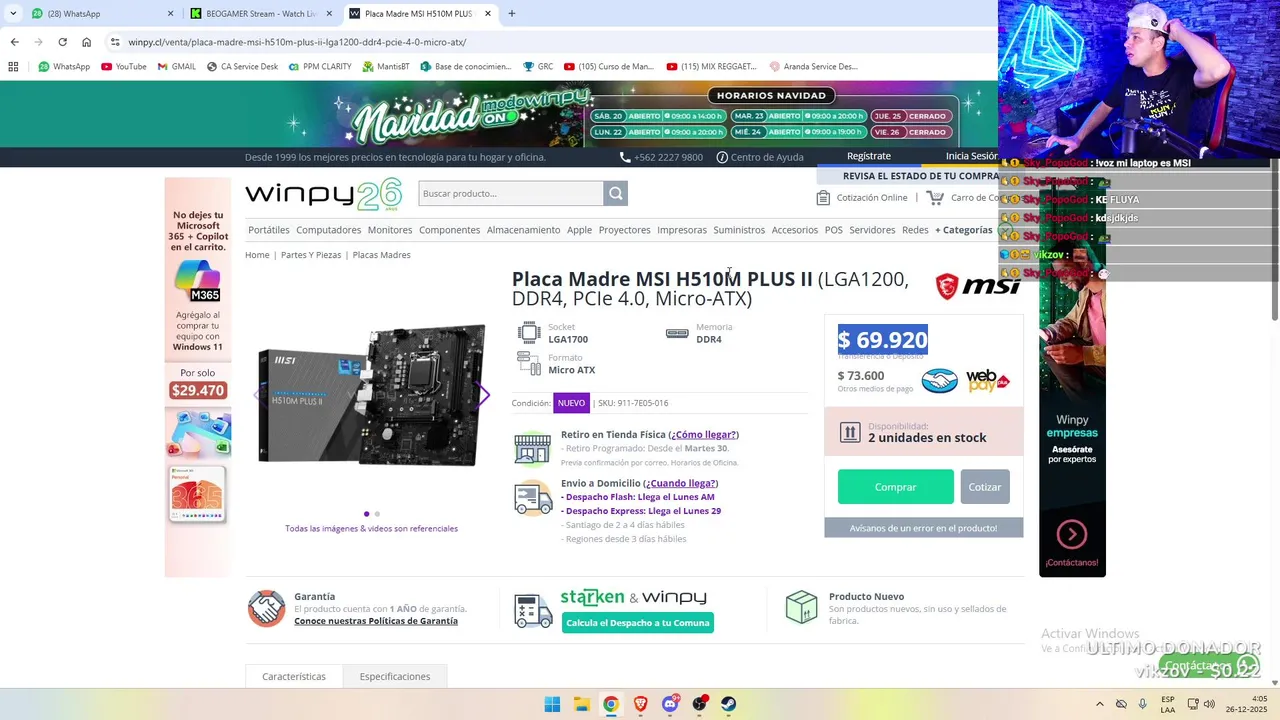Viewport: 1280px width, 720px height.
Task: Open the Impresoras category menu
Action: [682, 230]
